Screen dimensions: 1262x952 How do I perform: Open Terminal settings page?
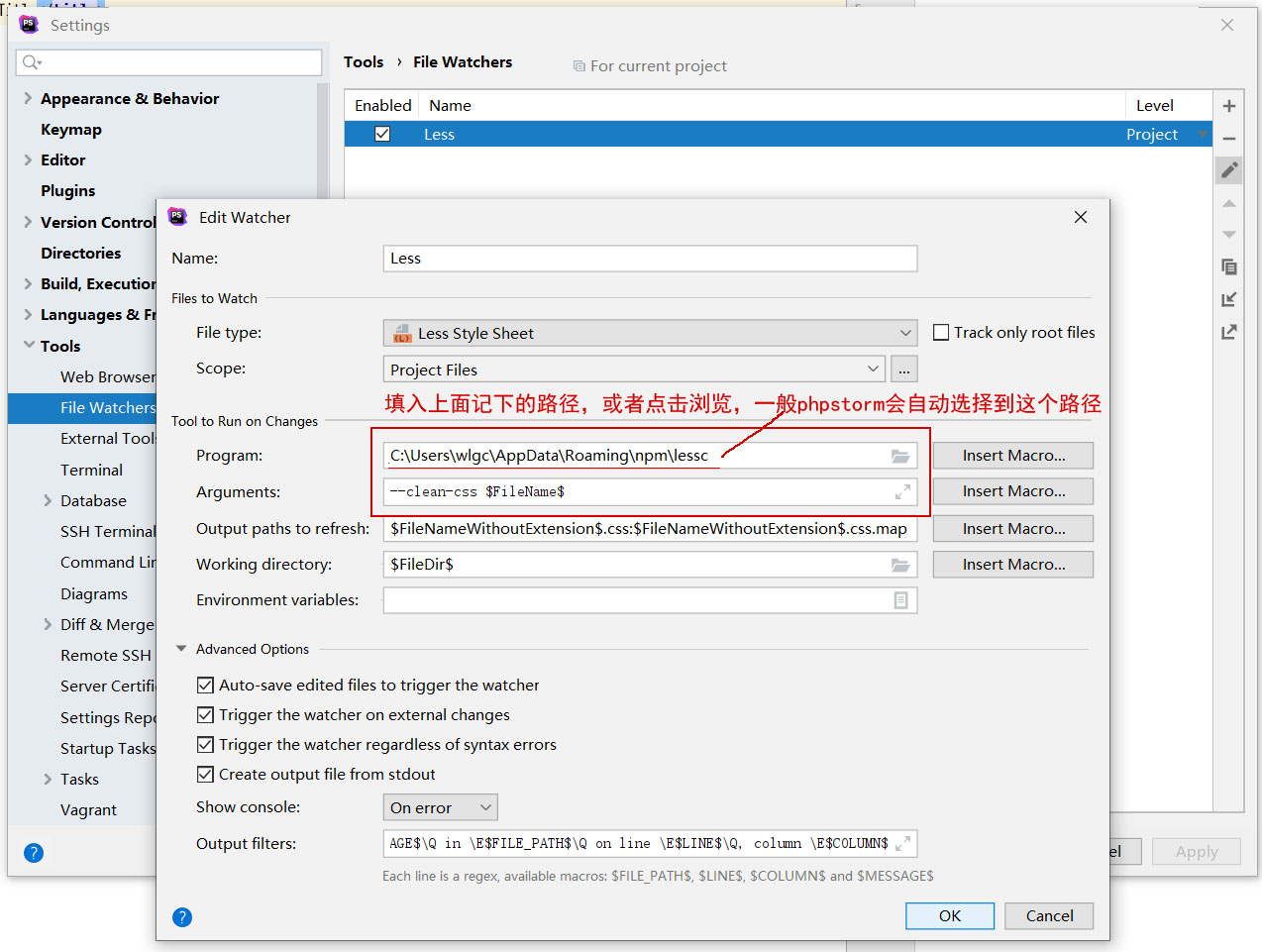[92, 470]
